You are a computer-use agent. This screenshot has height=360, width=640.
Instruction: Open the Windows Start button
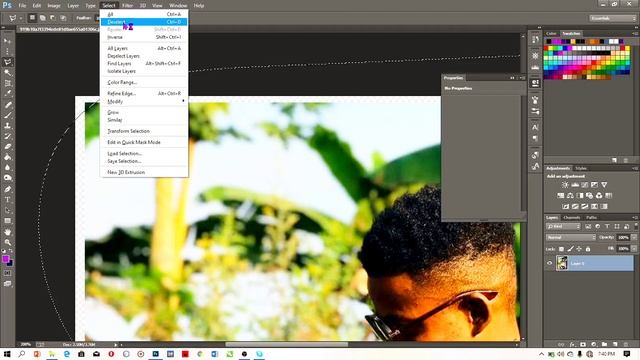click(x=7, y=354)
